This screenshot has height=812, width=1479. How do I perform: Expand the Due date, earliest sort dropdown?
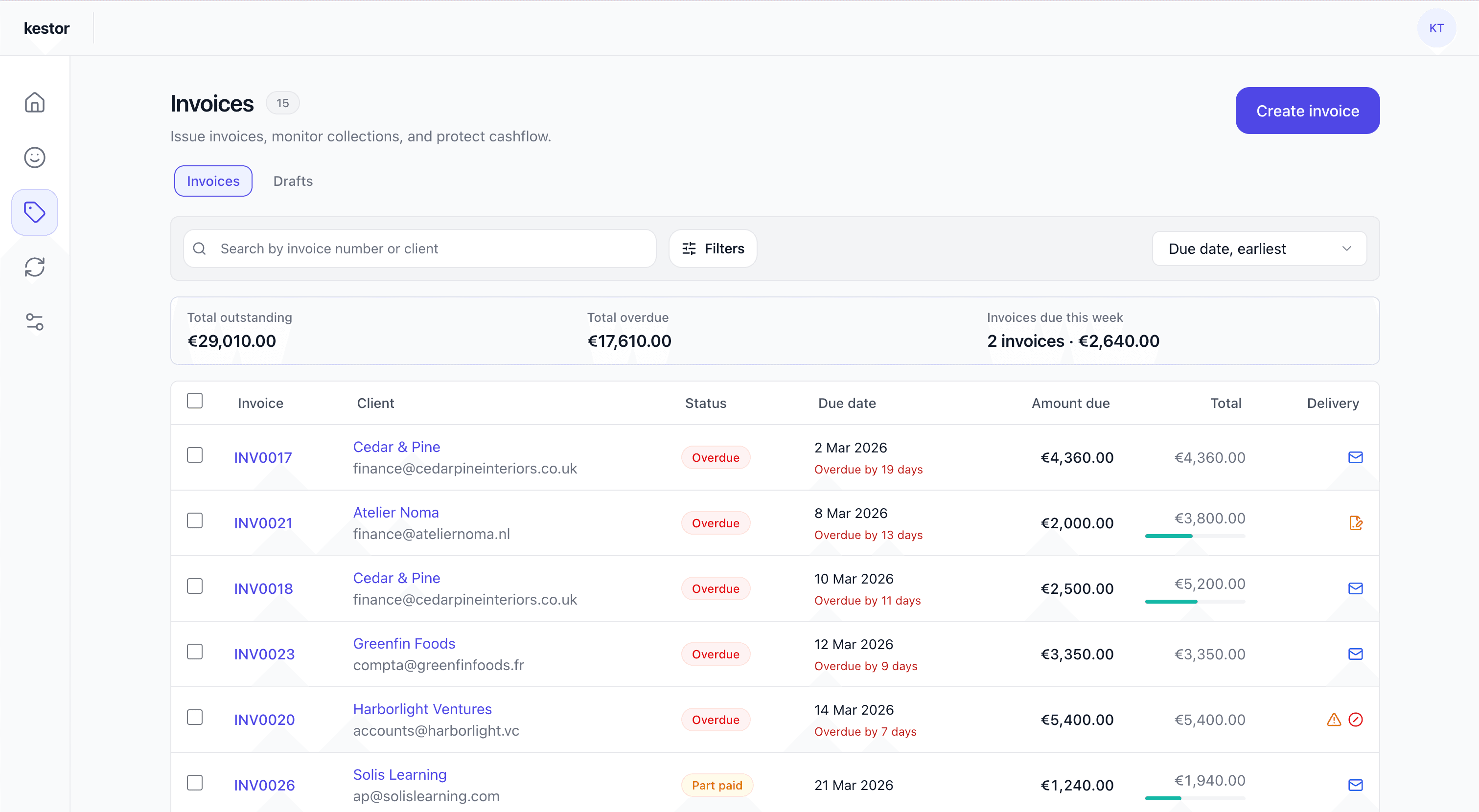coord(1259,248)
